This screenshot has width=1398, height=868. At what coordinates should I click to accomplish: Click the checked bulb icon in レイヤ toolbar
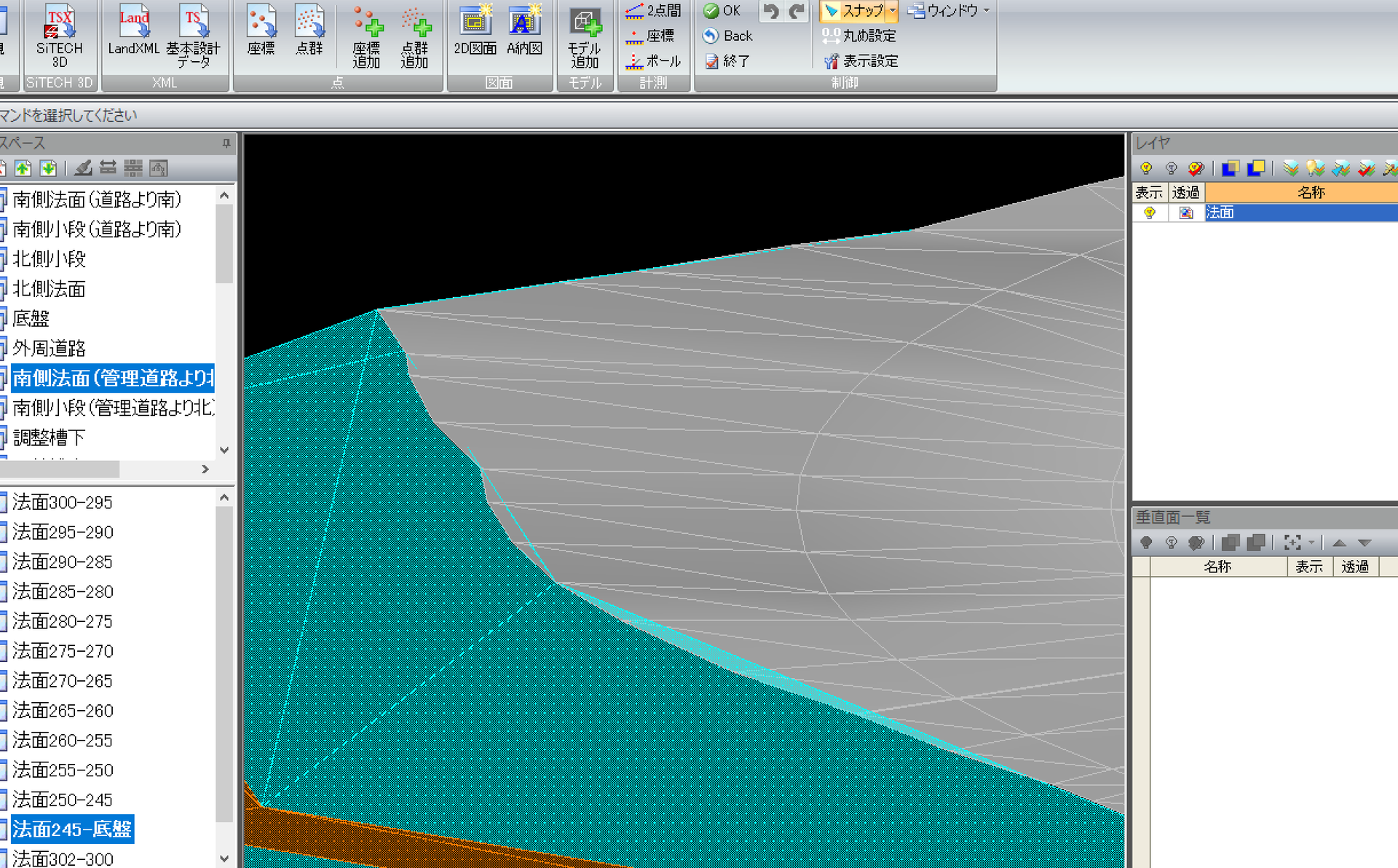[1196, 169]
